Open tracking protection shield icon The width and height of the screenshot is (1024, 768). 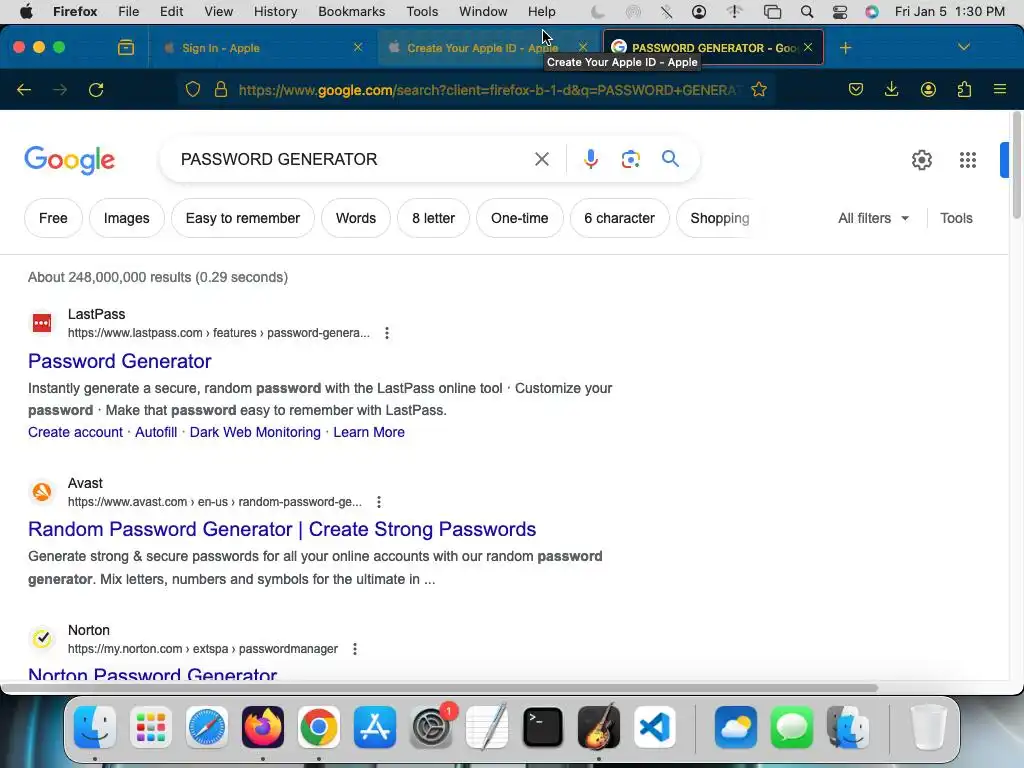(193, 89)
